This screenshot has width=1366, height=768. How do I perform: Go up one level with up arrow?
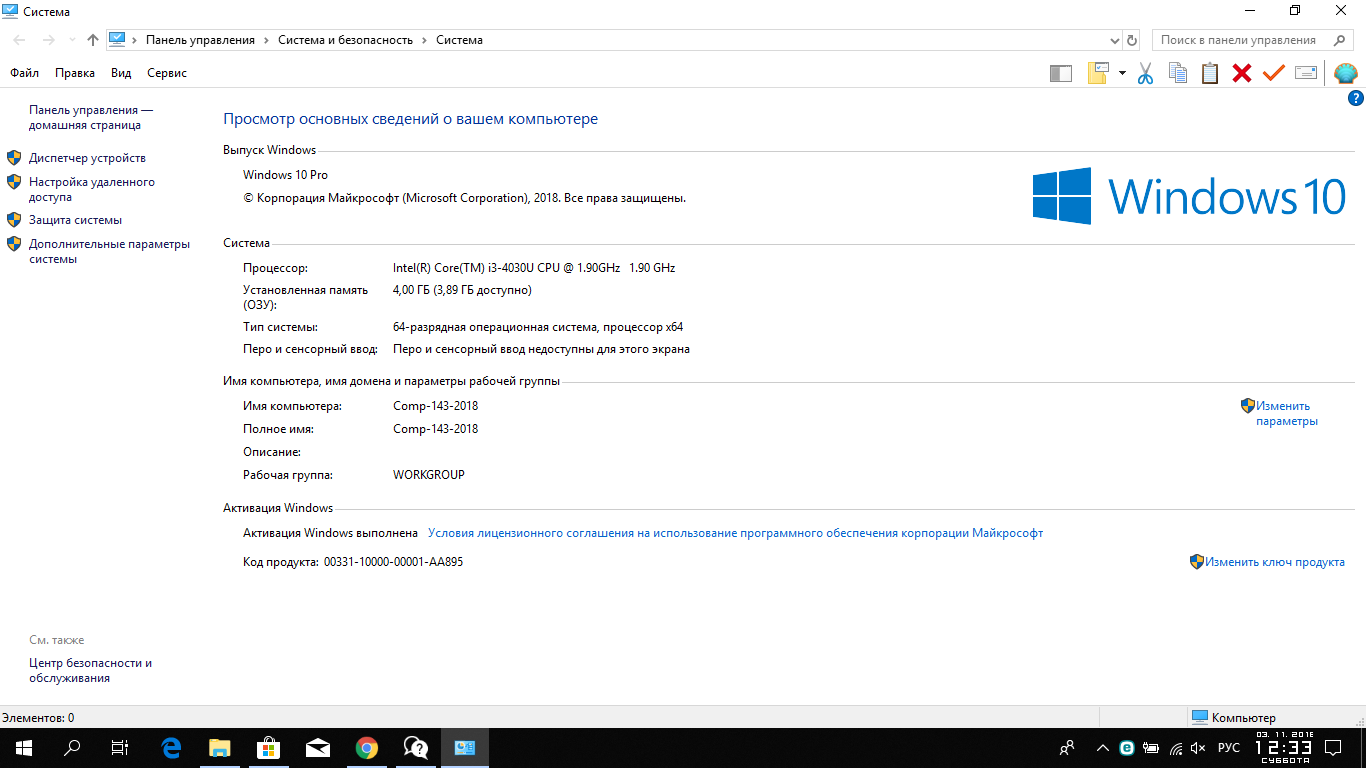pyautogui.click(x=93, y=40)
